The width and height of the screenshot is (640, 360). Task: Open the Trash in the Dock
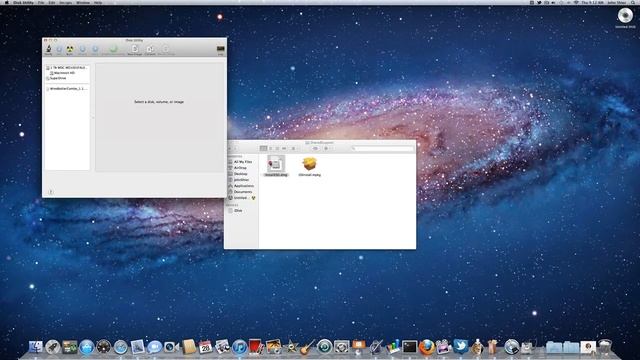coord(605,347)
